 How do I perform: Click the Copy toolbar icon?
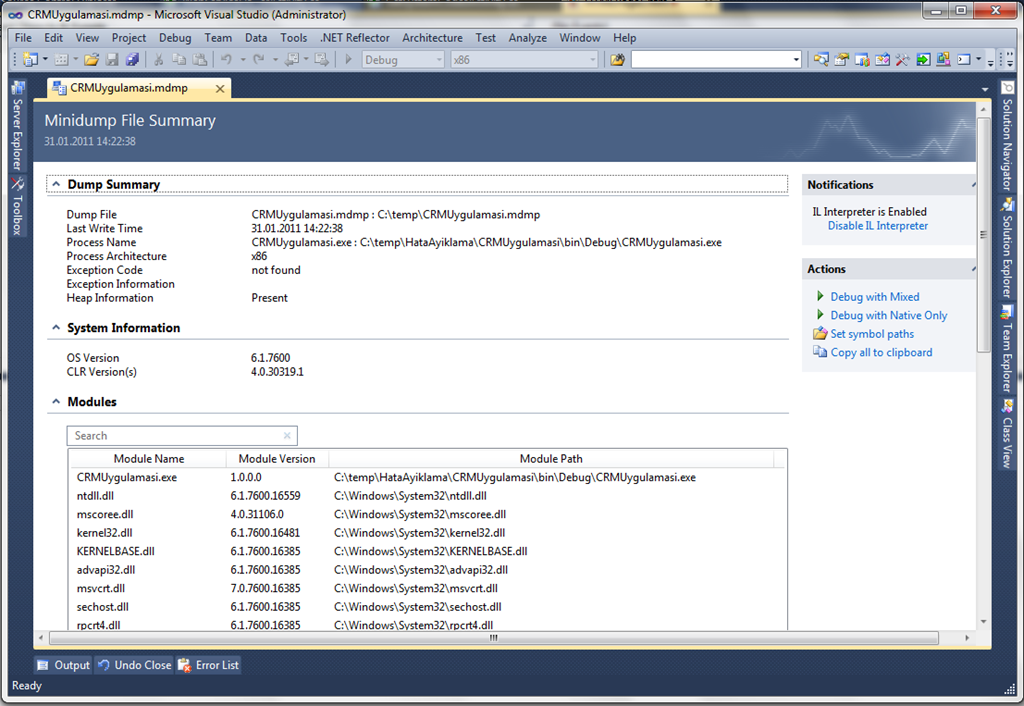click(x=179, y=59)
